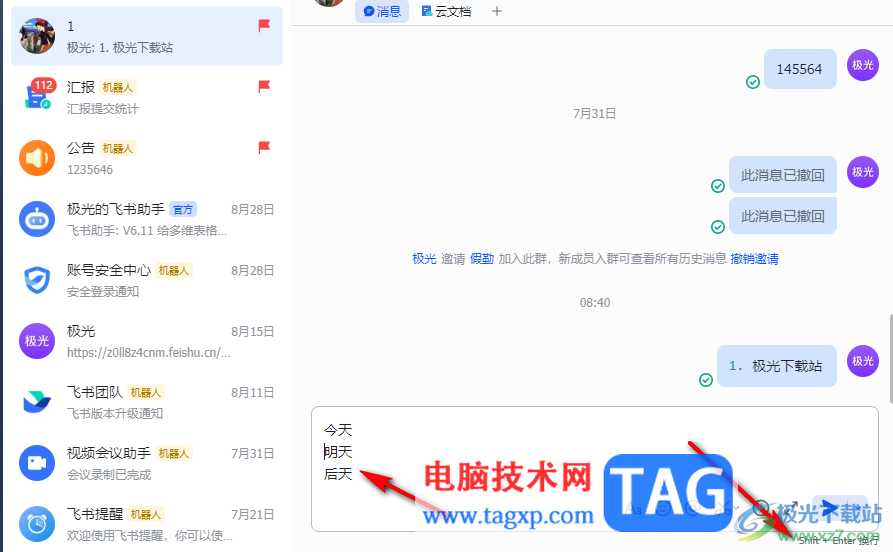Viewport: 893px width, 552px height.
Task: Click the 撤销邀请 link
Action: click(754, 259)
